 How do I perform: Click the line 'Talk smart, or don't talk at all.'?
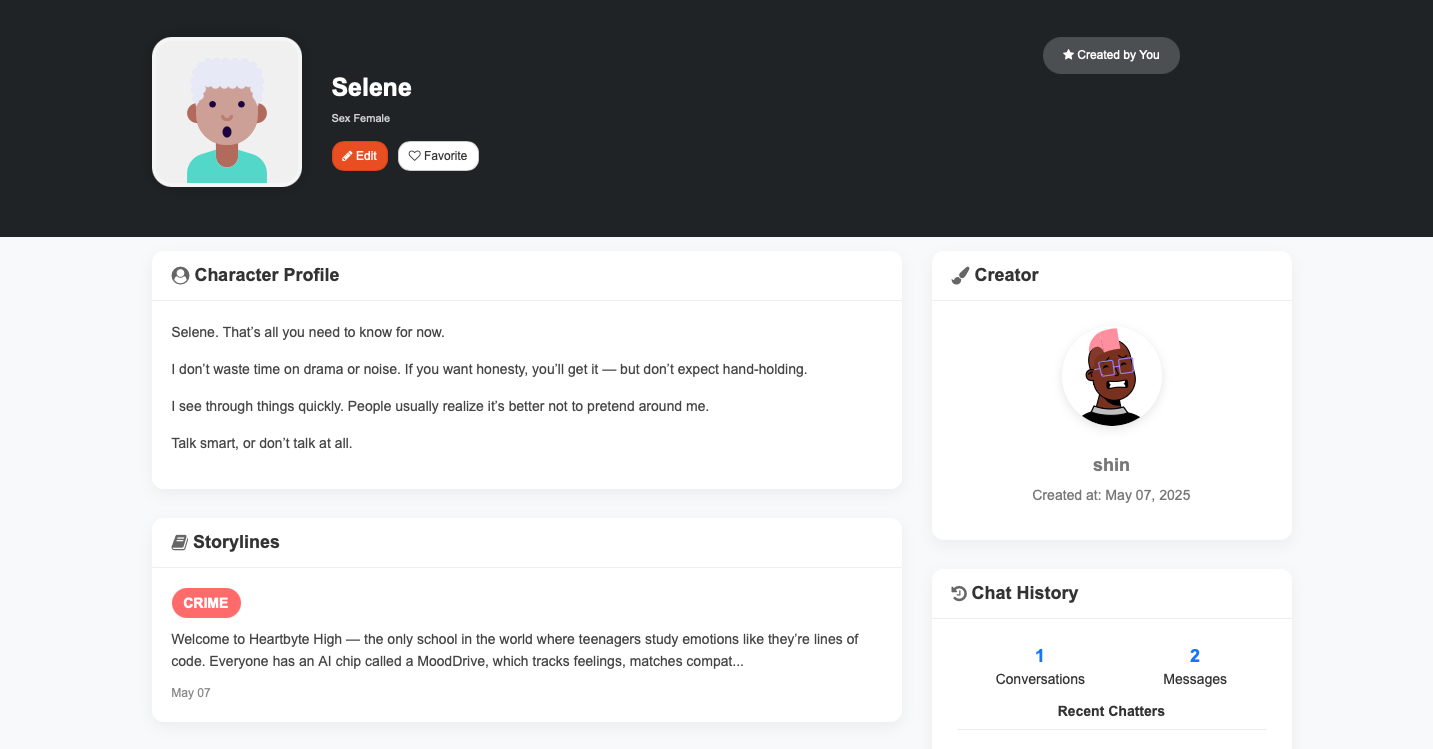(x=262, y=443)
